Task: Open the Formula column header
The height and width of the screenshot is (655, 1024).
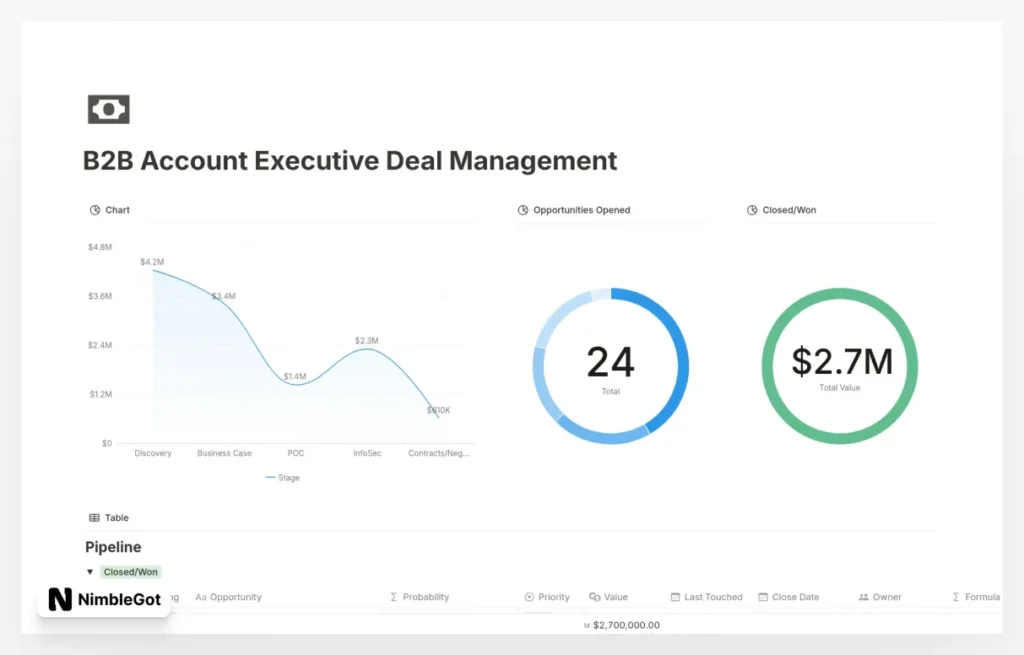Action: pyautogui.click(x=977, y=597)
